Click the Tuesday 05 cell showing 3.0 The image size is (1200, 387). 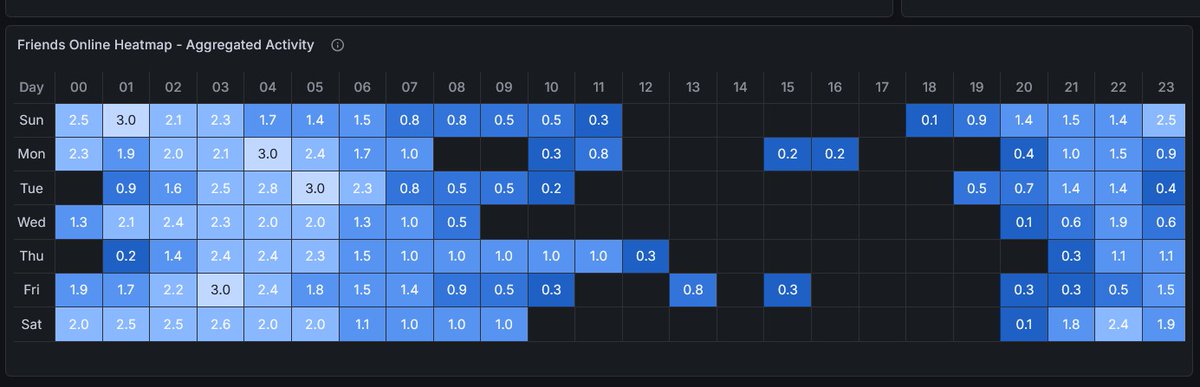click(x=315, y=188)
